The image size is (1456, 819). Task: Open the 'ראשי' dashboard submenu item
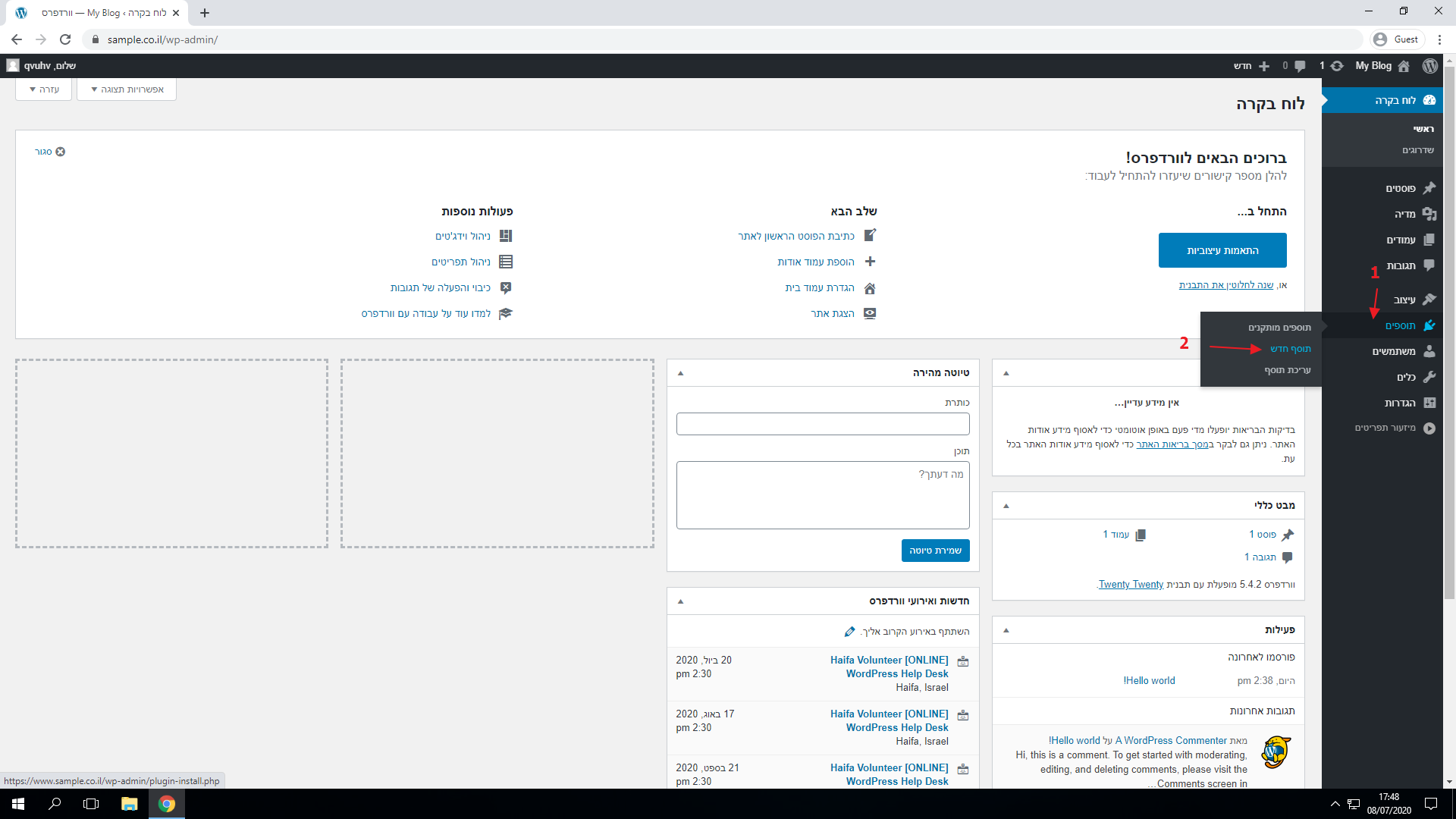(1424, 129)
